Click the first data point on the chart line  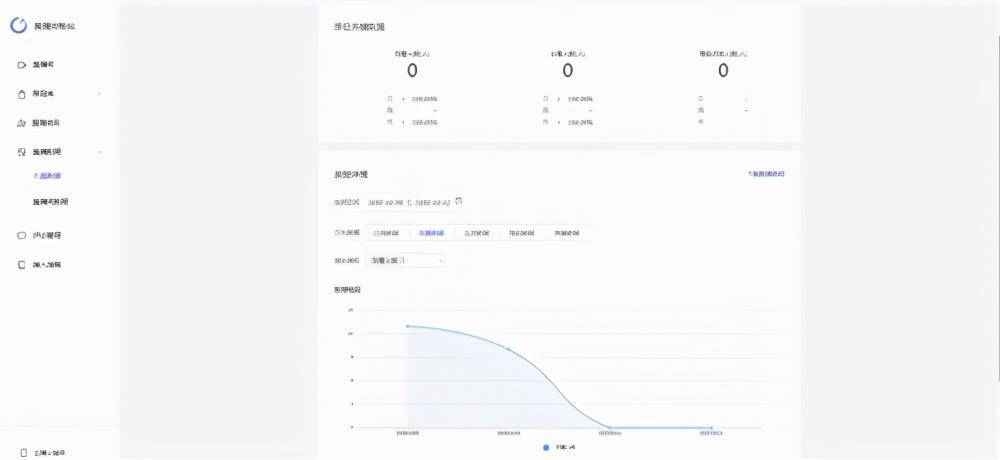pos(408,326)
